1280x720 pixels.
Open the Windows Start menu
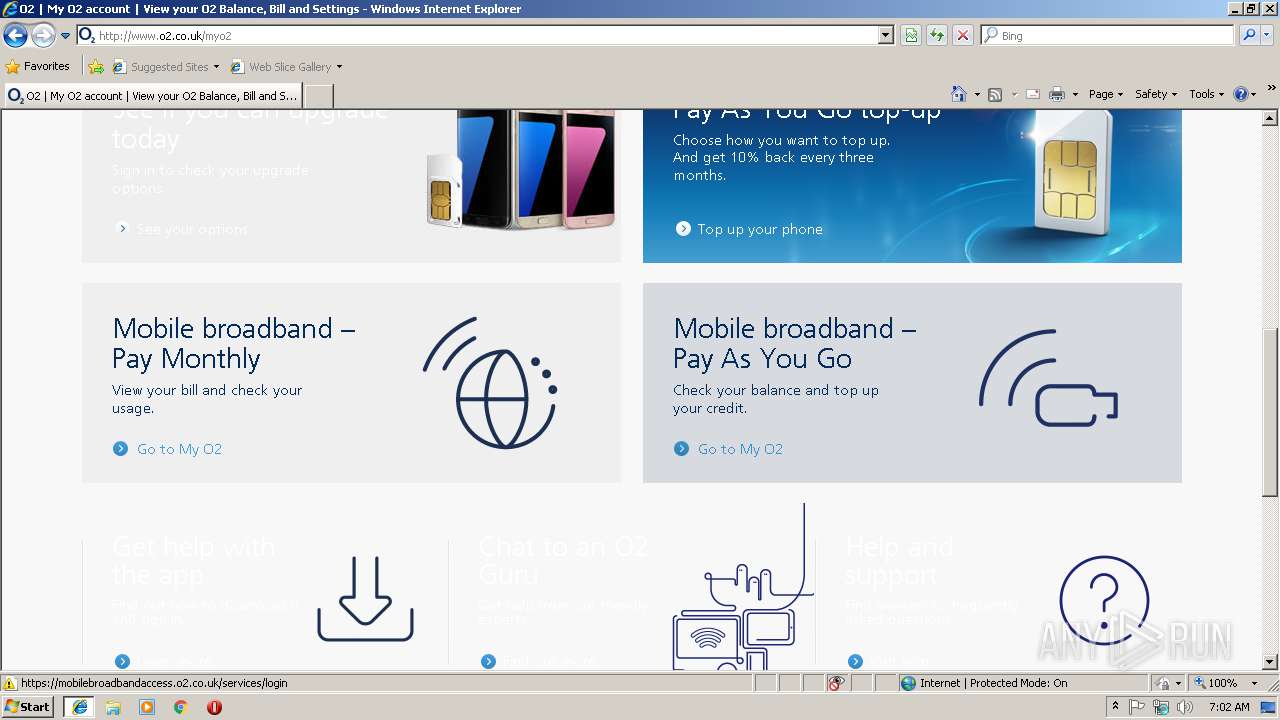click(x=28, y=706)
